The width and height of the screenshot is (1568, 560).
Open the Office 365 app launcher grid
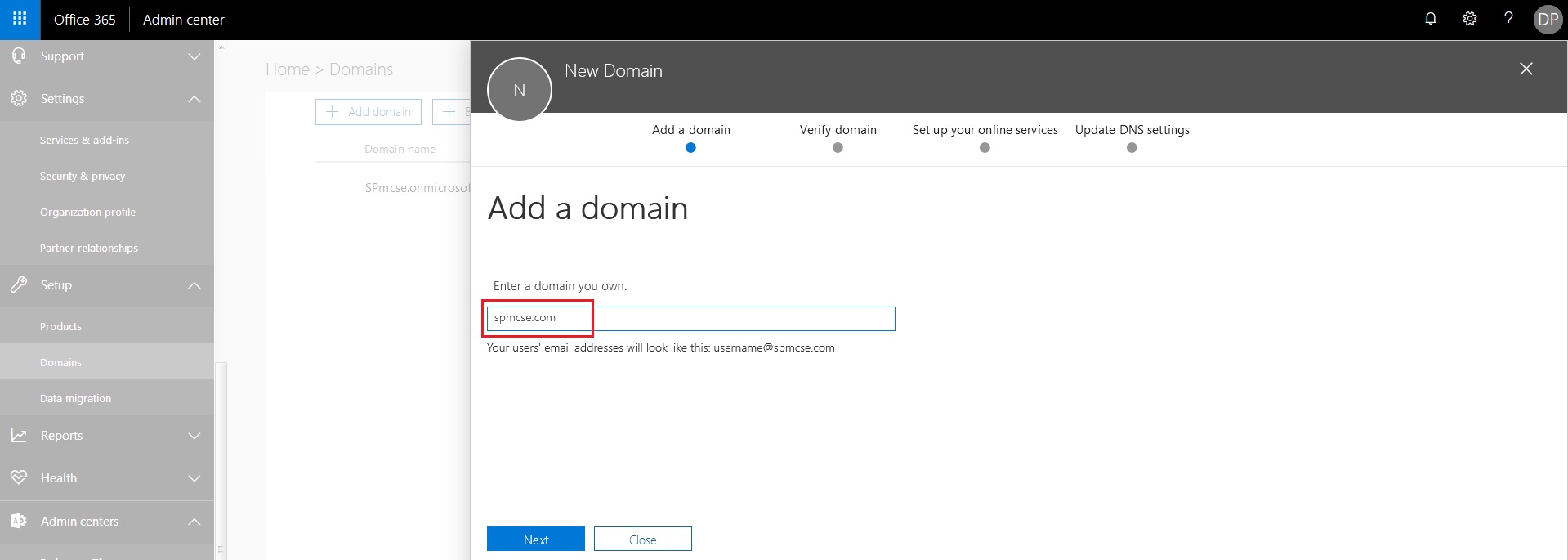point(20,19)
